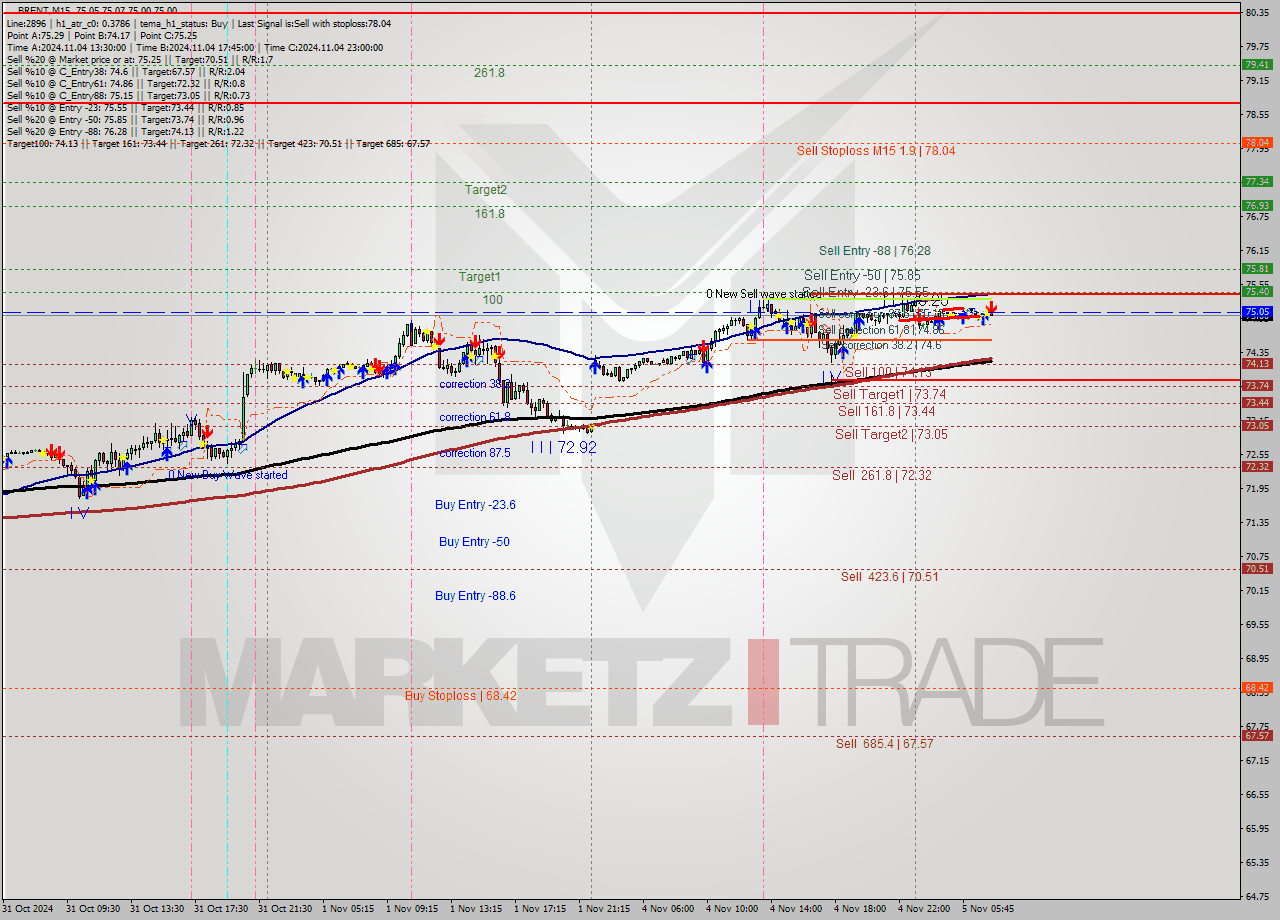Click the 'correction 61.8' label in blue

click(474, 417)
